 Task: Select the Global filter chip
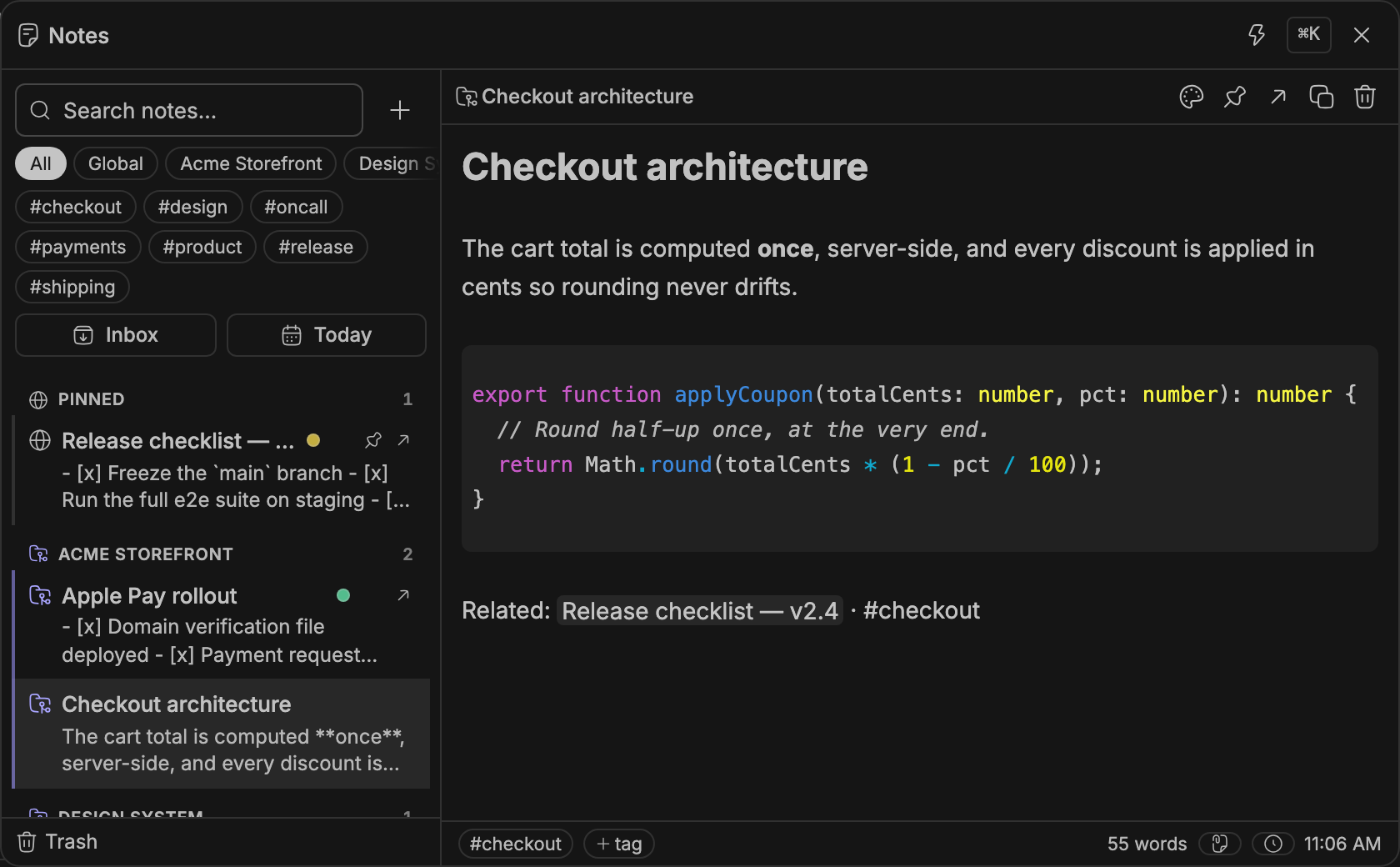pos(116,163)
